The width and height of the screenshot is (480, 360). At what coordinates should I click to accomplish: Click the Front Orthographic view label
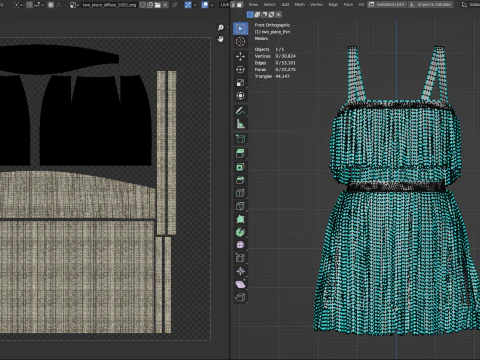click(272, 25)
